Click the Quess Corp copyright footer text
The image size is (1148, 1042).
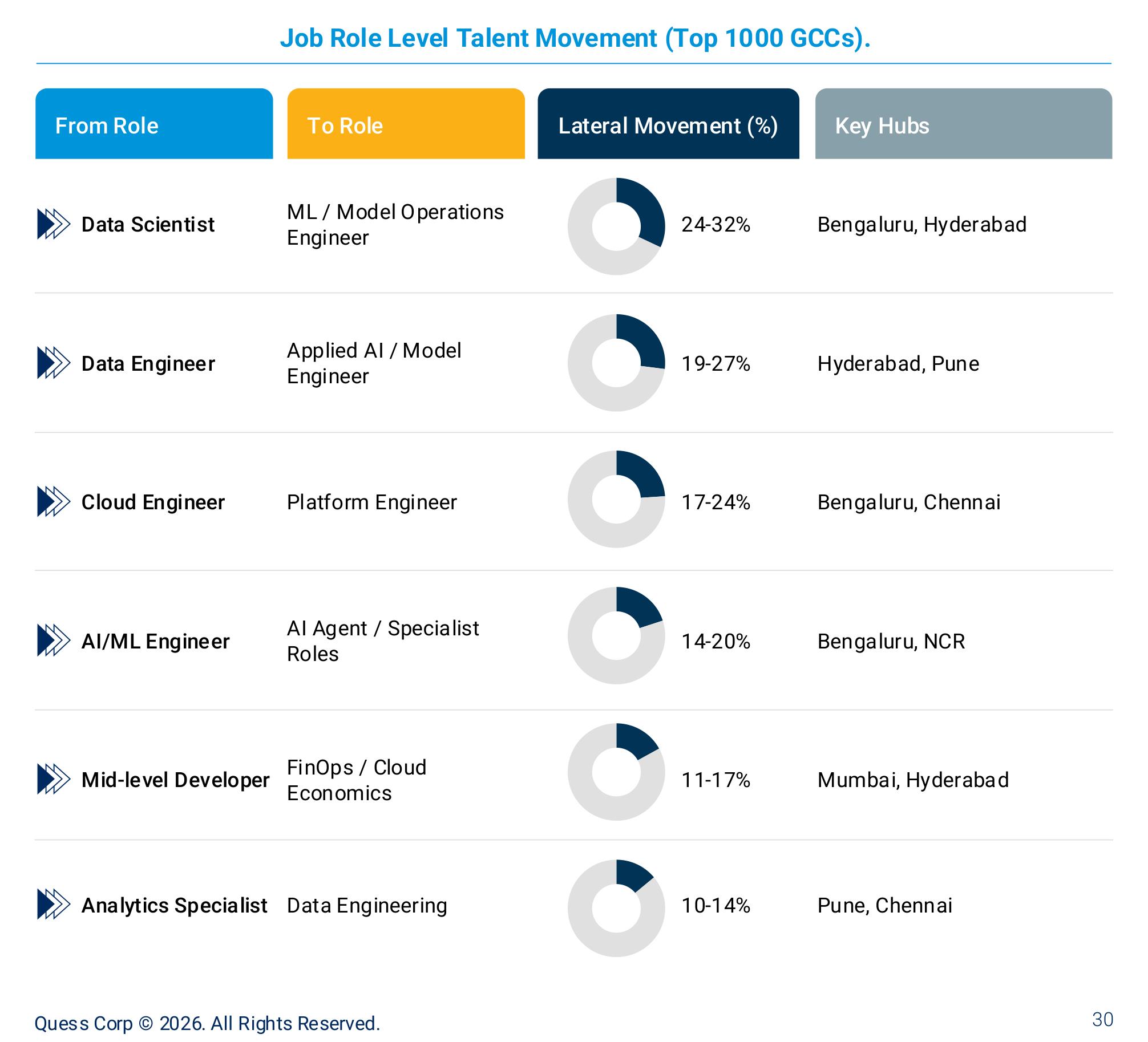[207, 1023]
